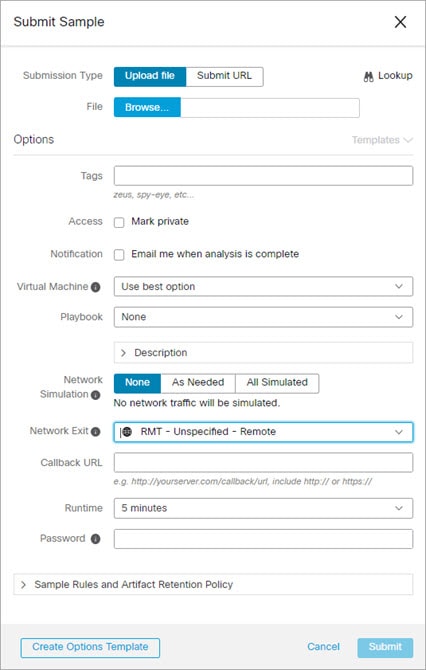Click the Network Simulation info icon
Image resolution: width=426 pixels, height=670 pixels.
[96, 395]
